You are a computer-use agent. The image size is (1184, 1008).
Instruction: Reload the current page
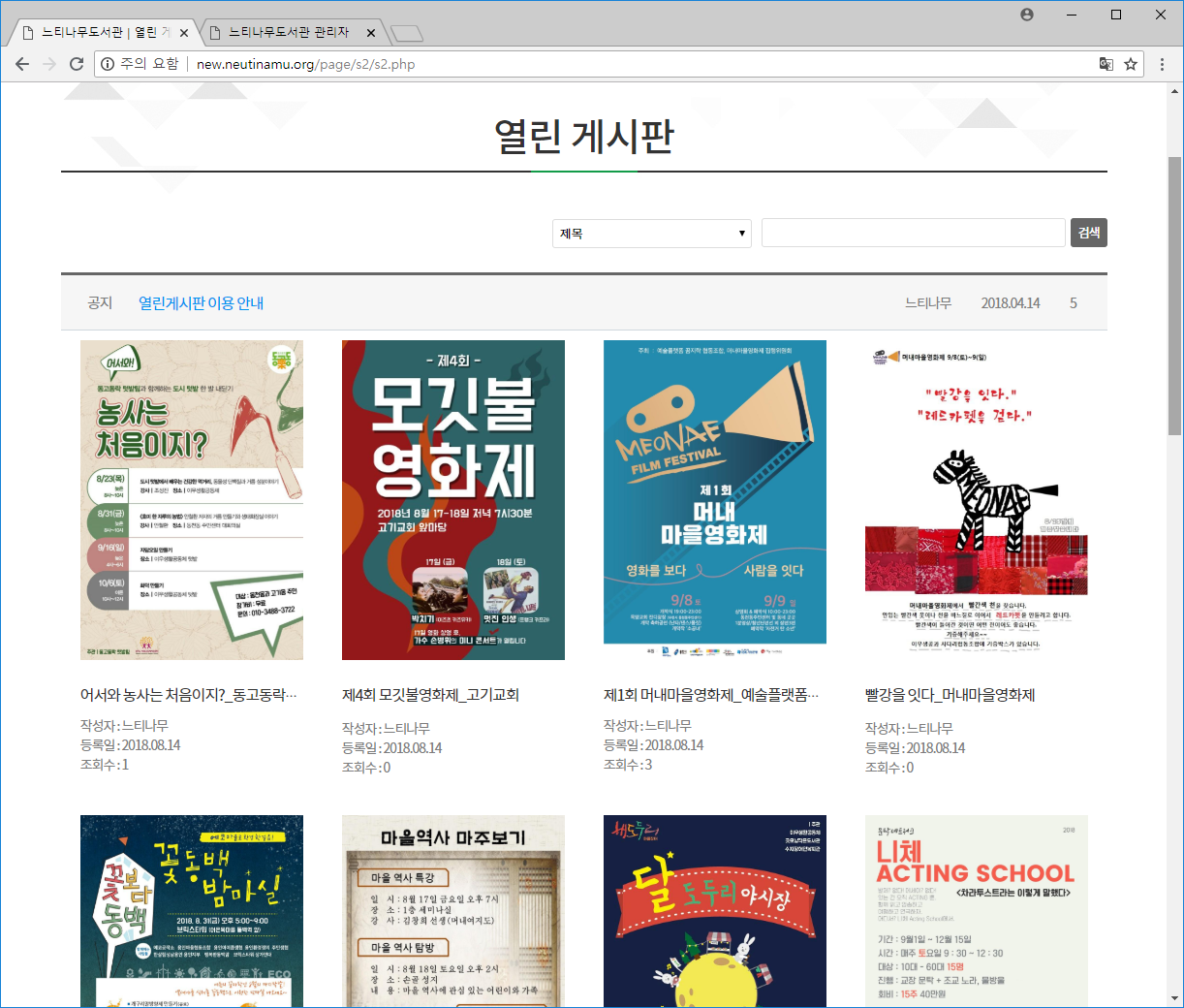coord(77,64)
